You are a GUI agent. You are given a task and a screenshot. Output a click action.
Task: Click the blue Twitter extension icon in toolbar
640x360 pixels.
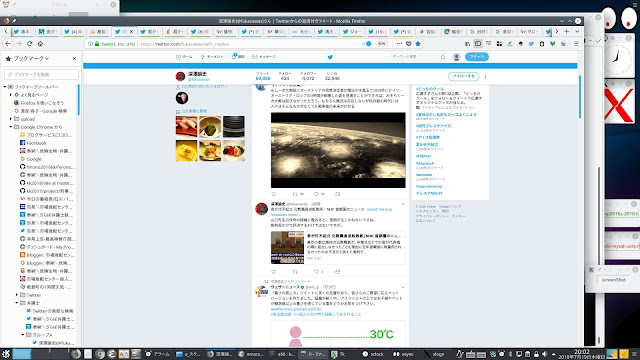pos(531,44)
